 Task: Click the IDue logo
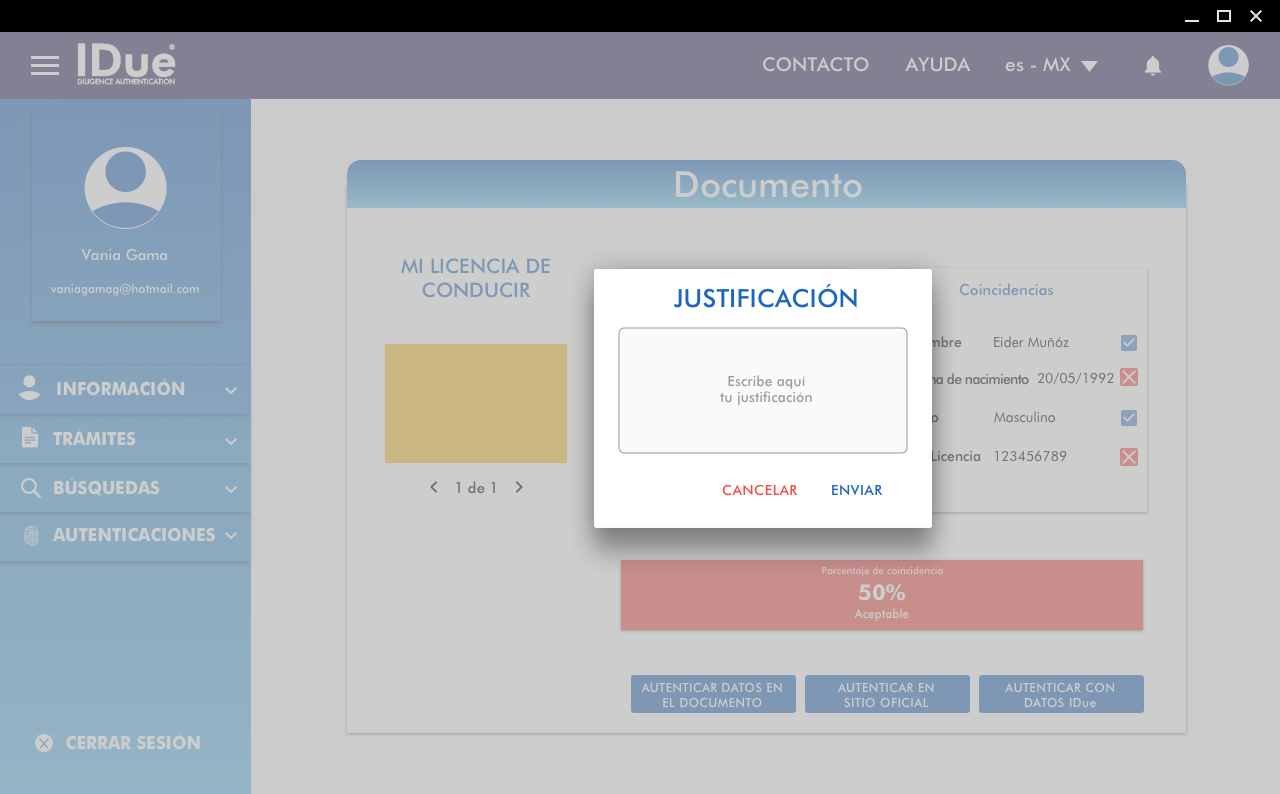(x=126, y=64)
